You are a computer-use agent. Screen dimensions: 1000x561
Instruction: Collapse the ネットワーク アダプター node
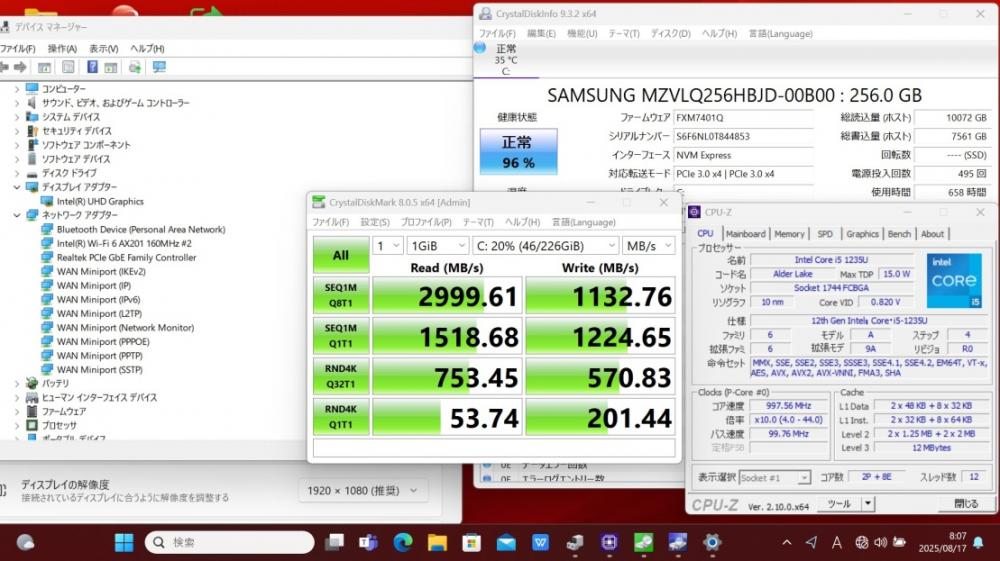coord(17,215)
